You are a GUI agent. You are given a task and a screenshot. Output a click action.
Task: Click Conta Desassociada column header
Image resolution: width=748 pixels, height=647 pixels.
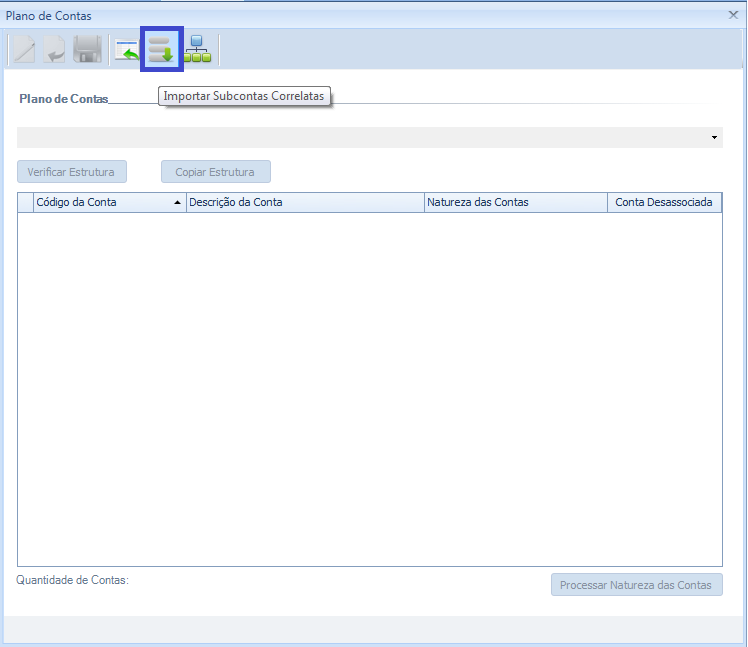[663, 202]
